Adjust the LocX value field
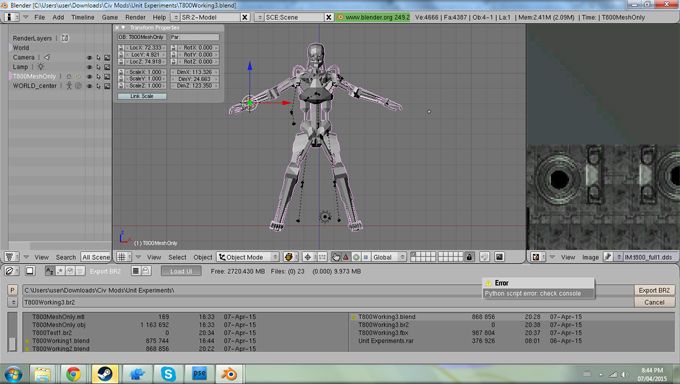 [145, 48]
